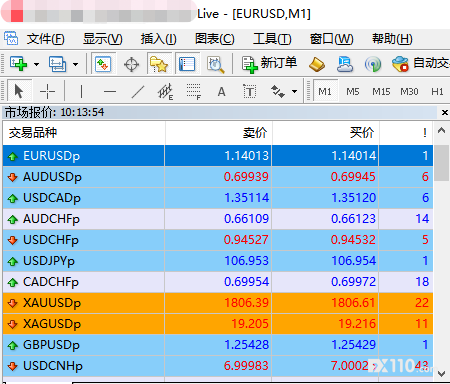The image size is (450, 384).
Task: Select the AUDUSDp symbol
Action: coord(52,177)
